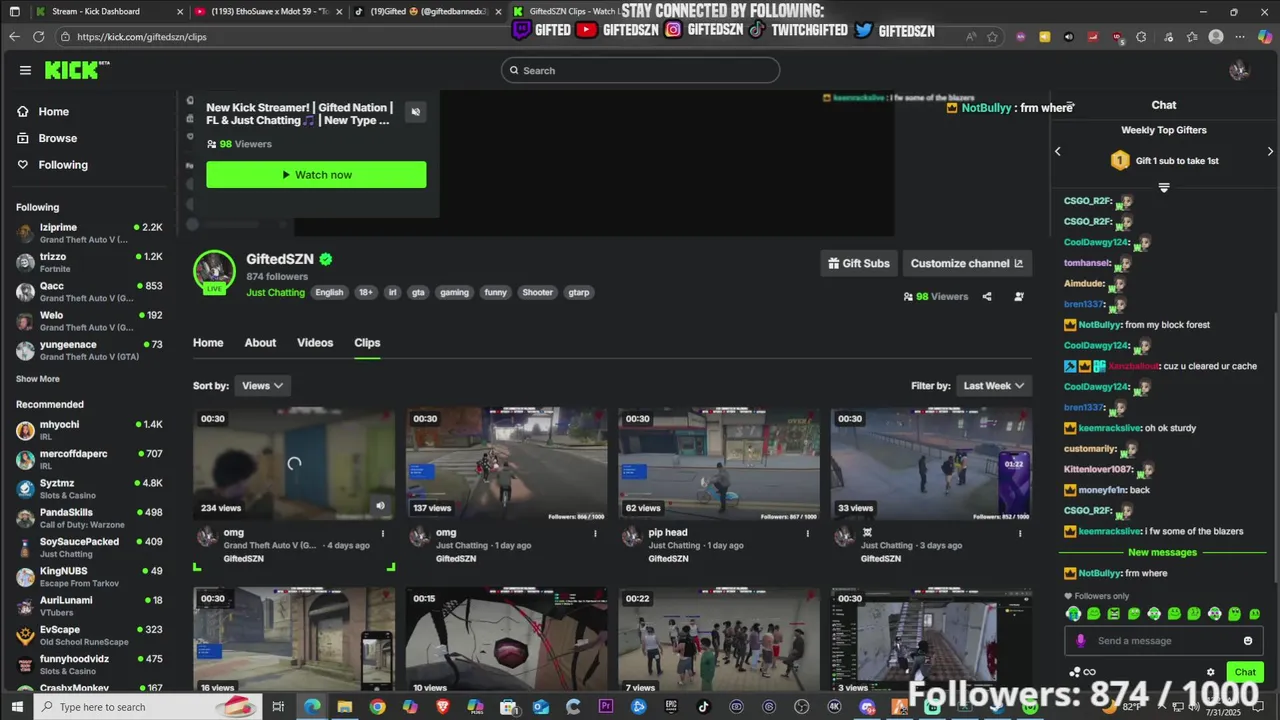This screenshot has height=720, width=1280.
Task: Open trizzo channel in Following list
Action: pos(89,262)
